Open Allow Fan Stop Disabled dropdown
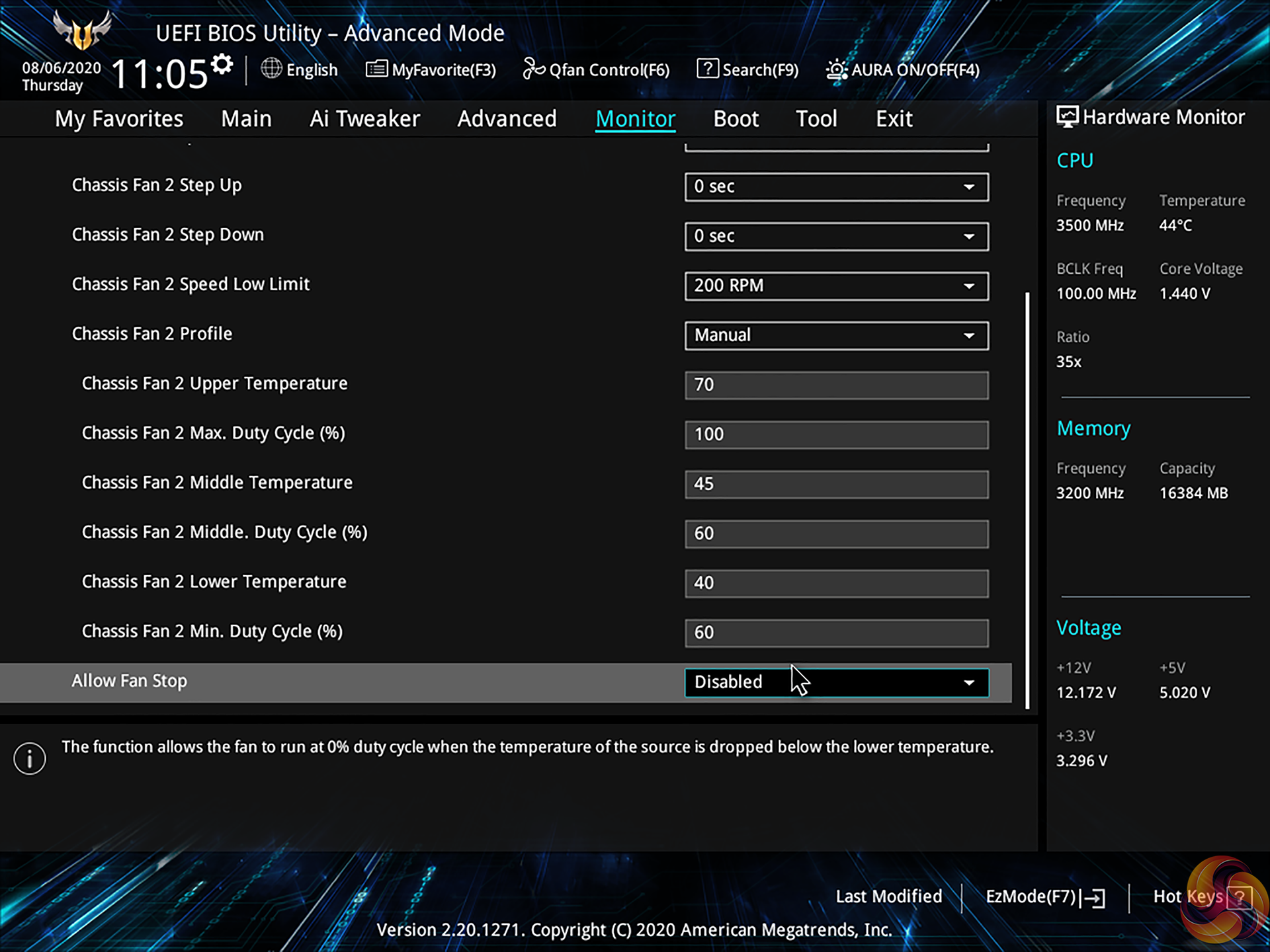 [x=836, y=682]
